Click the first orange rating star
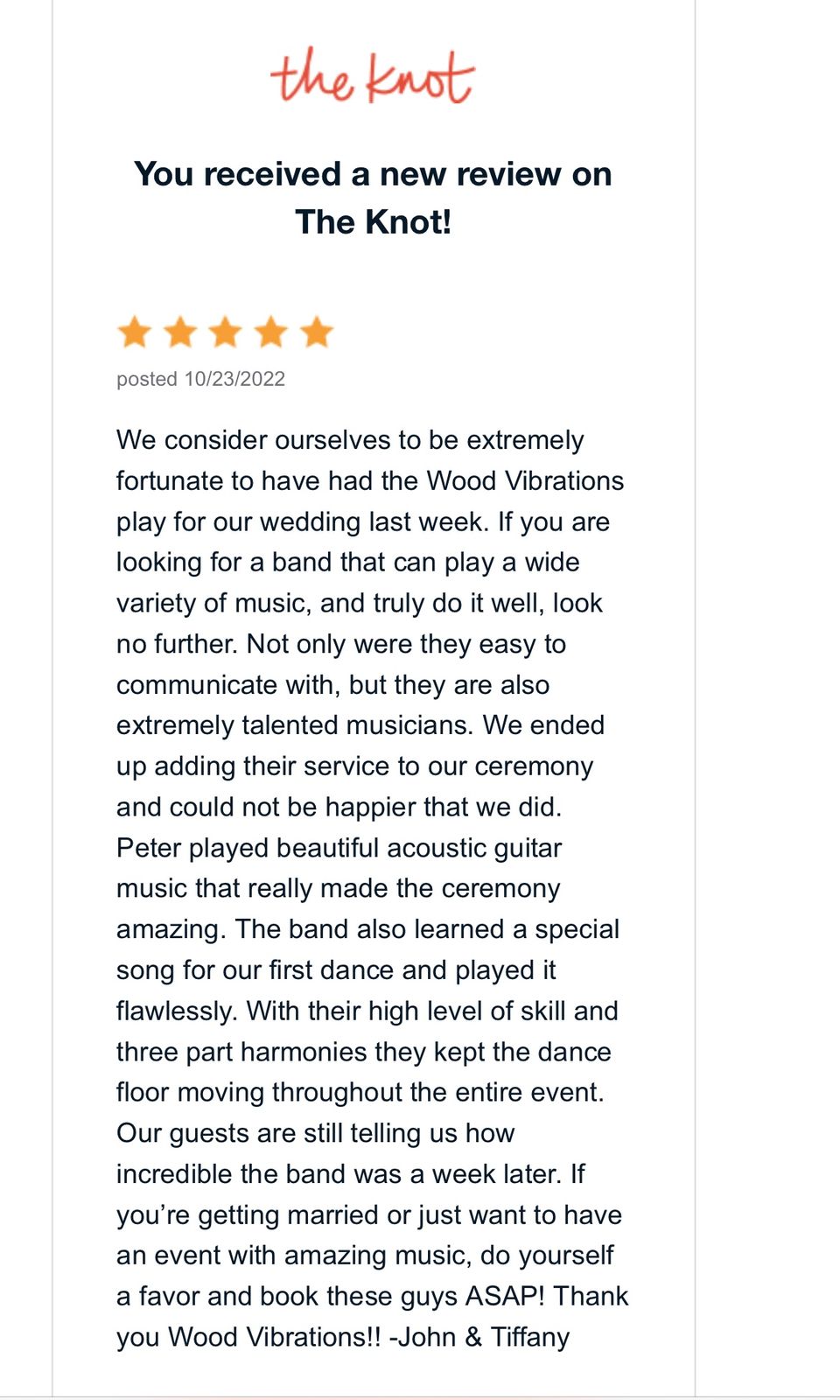The image size is (840, 1400). click(135, 332)
